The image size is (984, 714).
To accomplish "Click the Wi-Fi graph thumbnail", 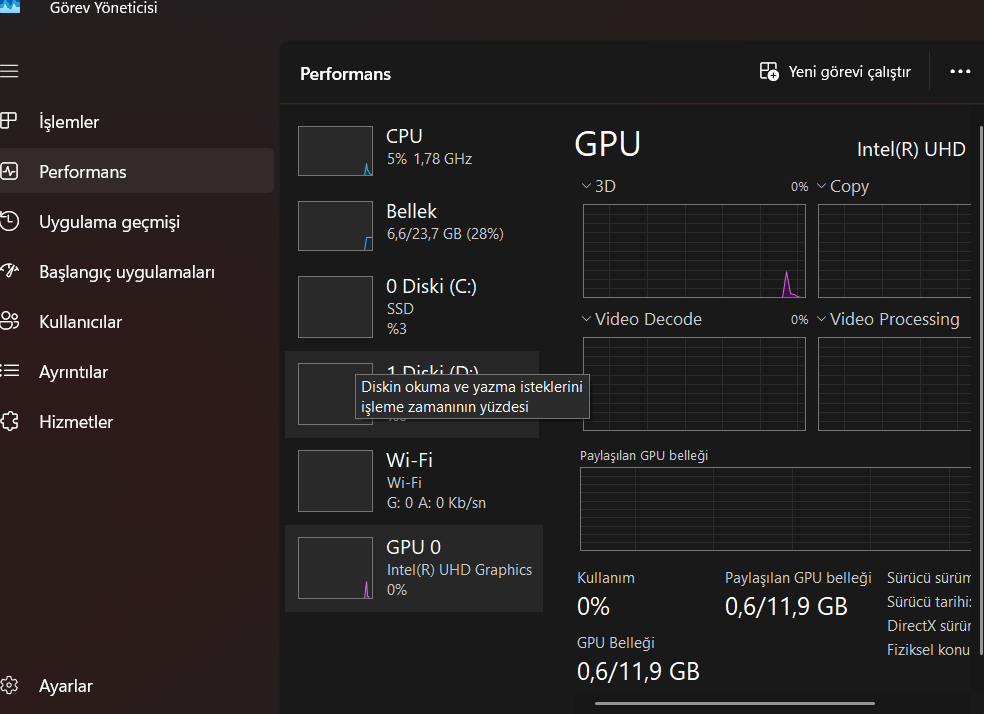I will click(x=335, y=481).
